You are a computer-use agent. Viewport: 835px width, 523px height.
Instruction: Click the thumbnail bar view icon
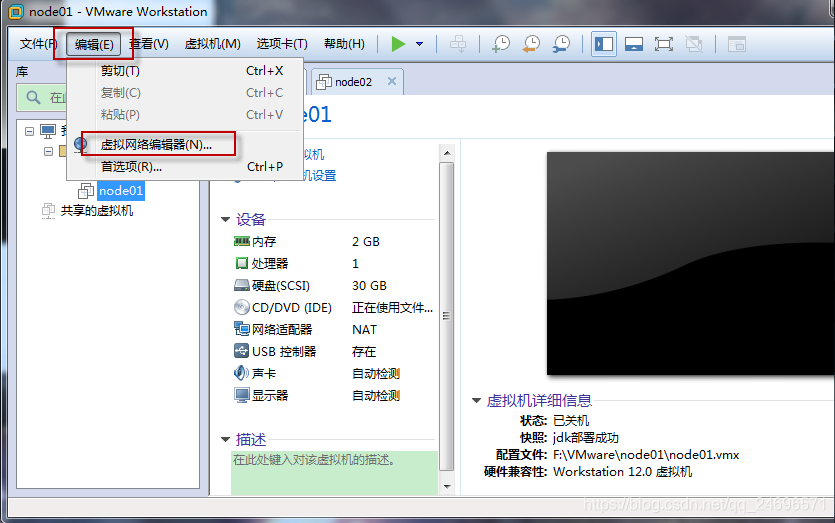tap(634, 44)
